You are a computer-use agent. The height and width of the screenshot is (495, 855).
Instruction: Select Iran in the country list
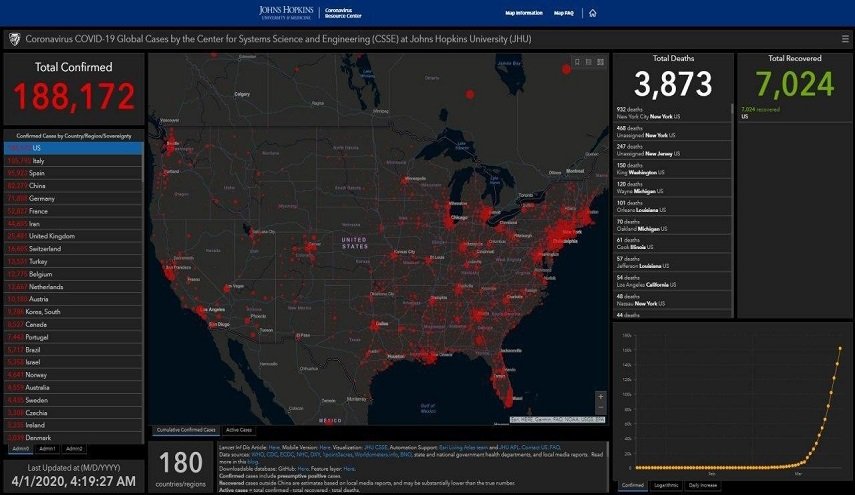pyautogui.click(x=74, y=224)
